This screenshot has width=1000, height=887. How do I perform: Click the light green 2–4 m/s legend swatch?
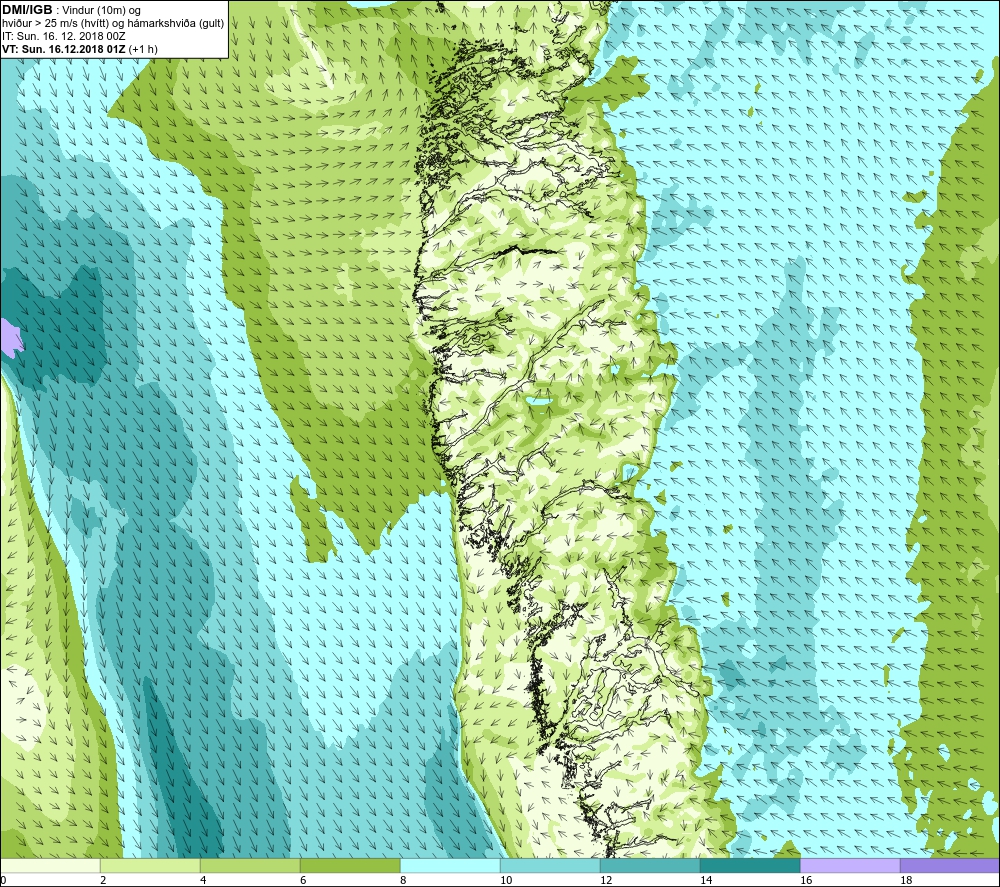pos(150,865)
